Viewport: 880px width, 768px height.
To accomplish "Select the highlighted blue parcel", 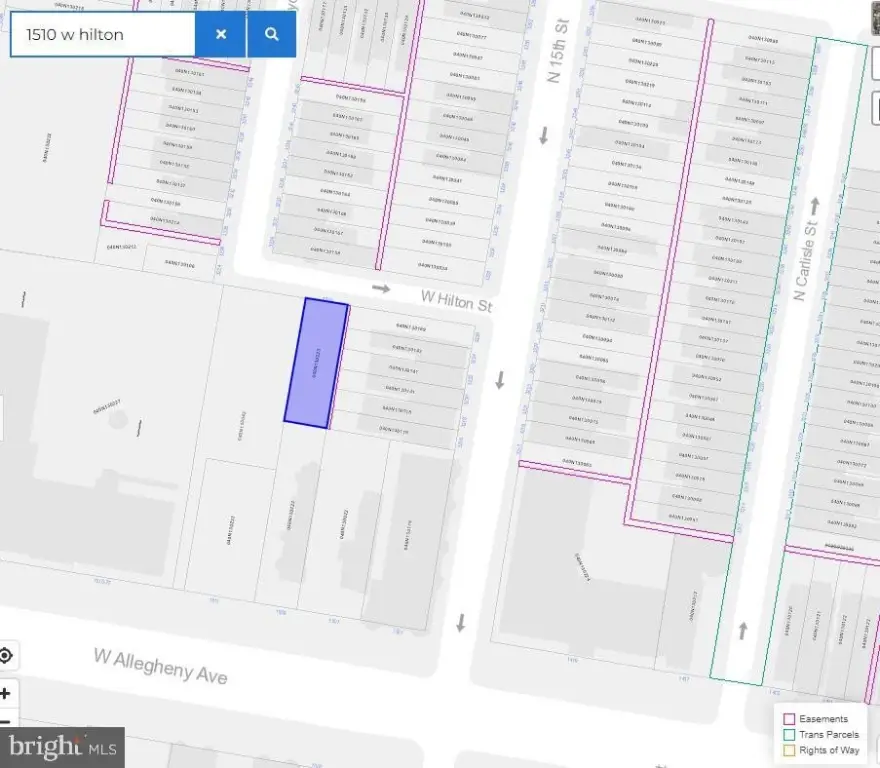I will pos(316,363).
